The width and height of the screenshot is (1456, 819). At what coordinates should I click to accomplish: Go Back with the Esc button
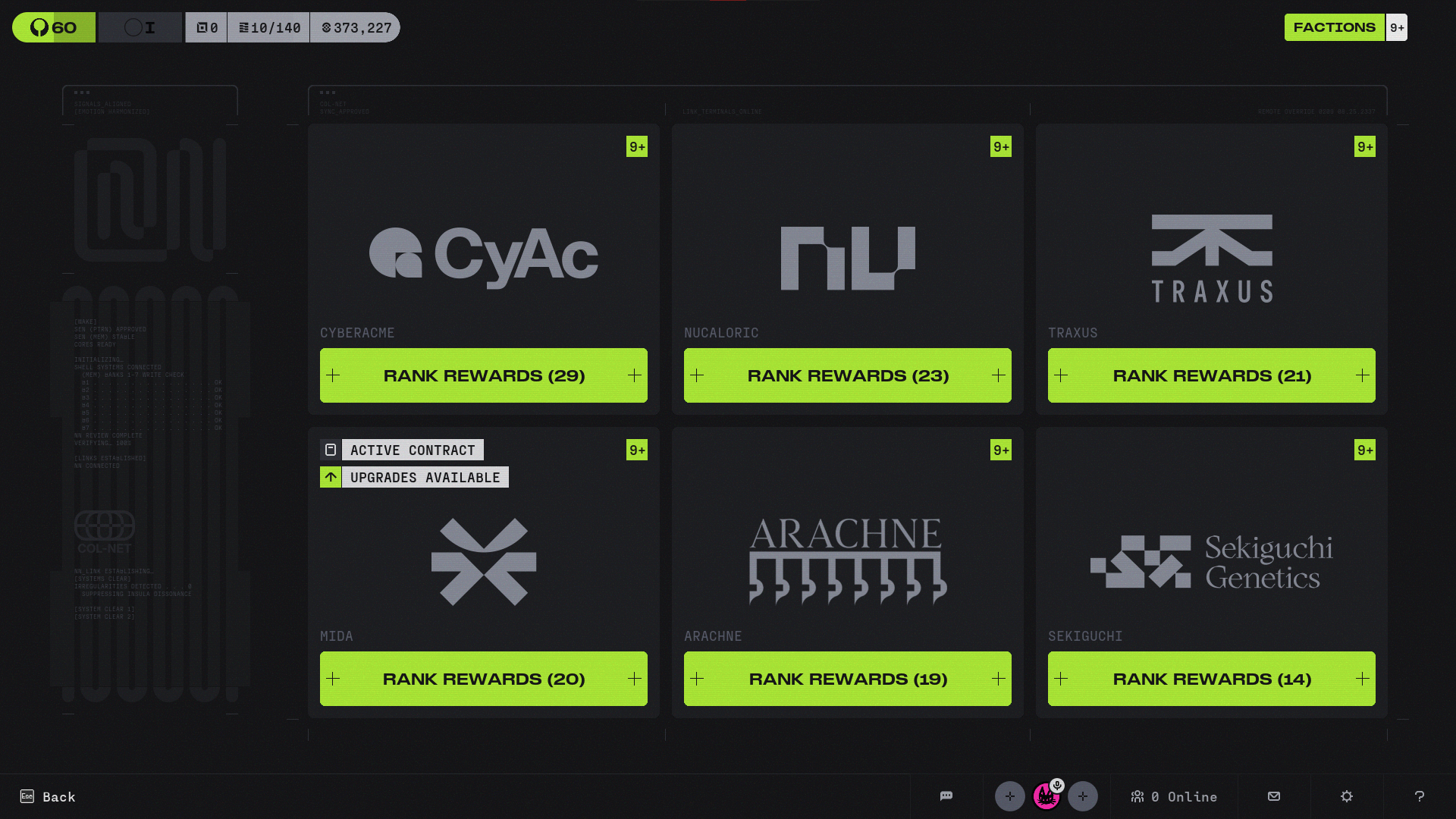click(47, 796)
